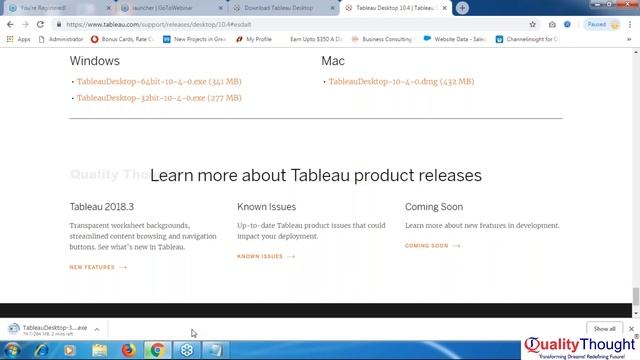The height and width of the screenshot is (360, 640).
Task: Click the padlock site info icon
Action: 59,24
